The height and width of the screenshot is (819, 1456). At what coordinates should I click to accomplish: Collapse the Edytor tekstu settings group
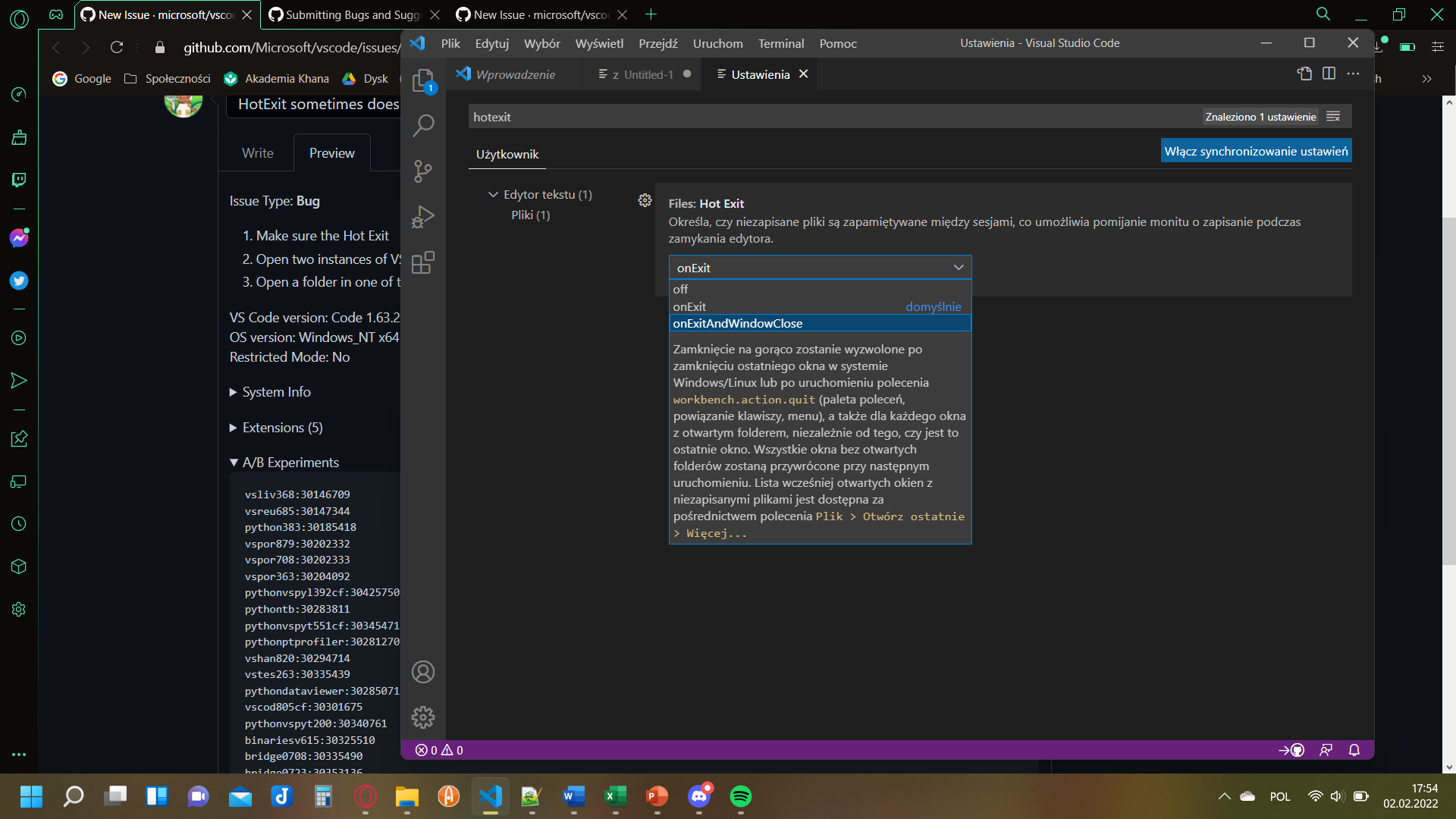point(492,194)
